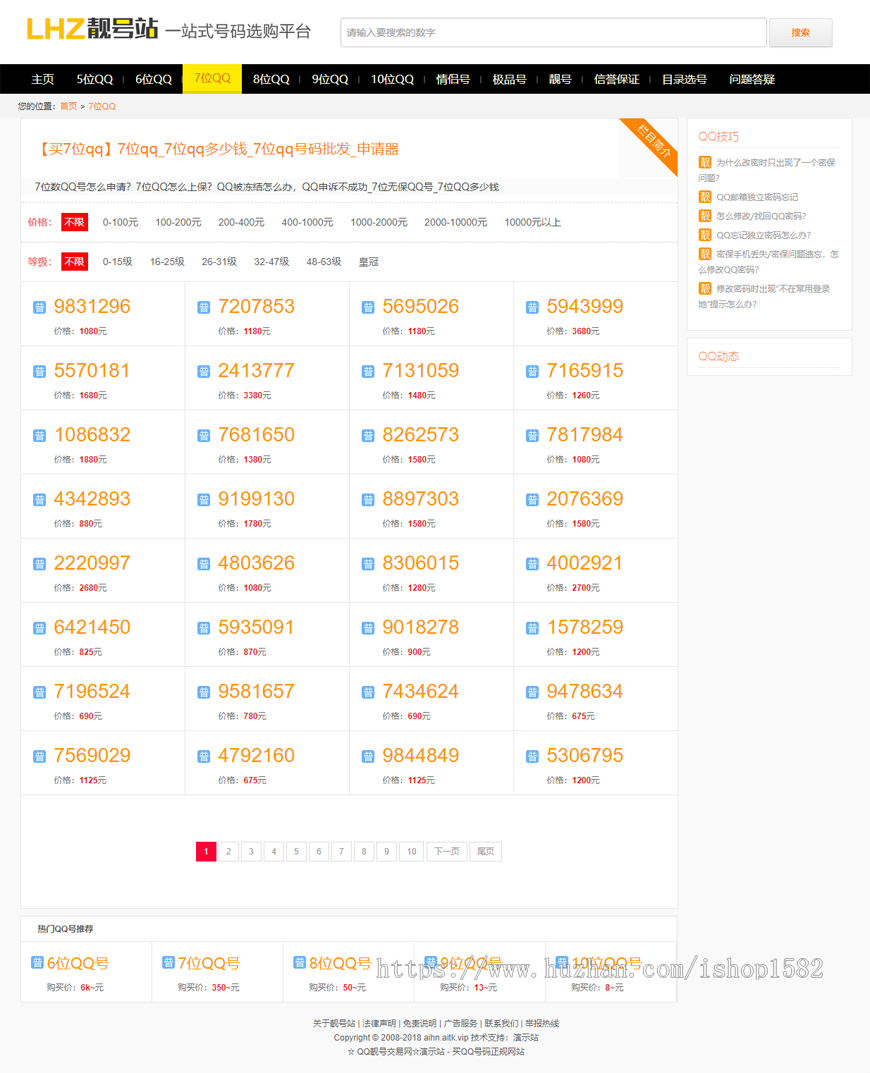Click the blue icon beside 7569029
This screenshot has height=1073, width=870.
(40, 756)
